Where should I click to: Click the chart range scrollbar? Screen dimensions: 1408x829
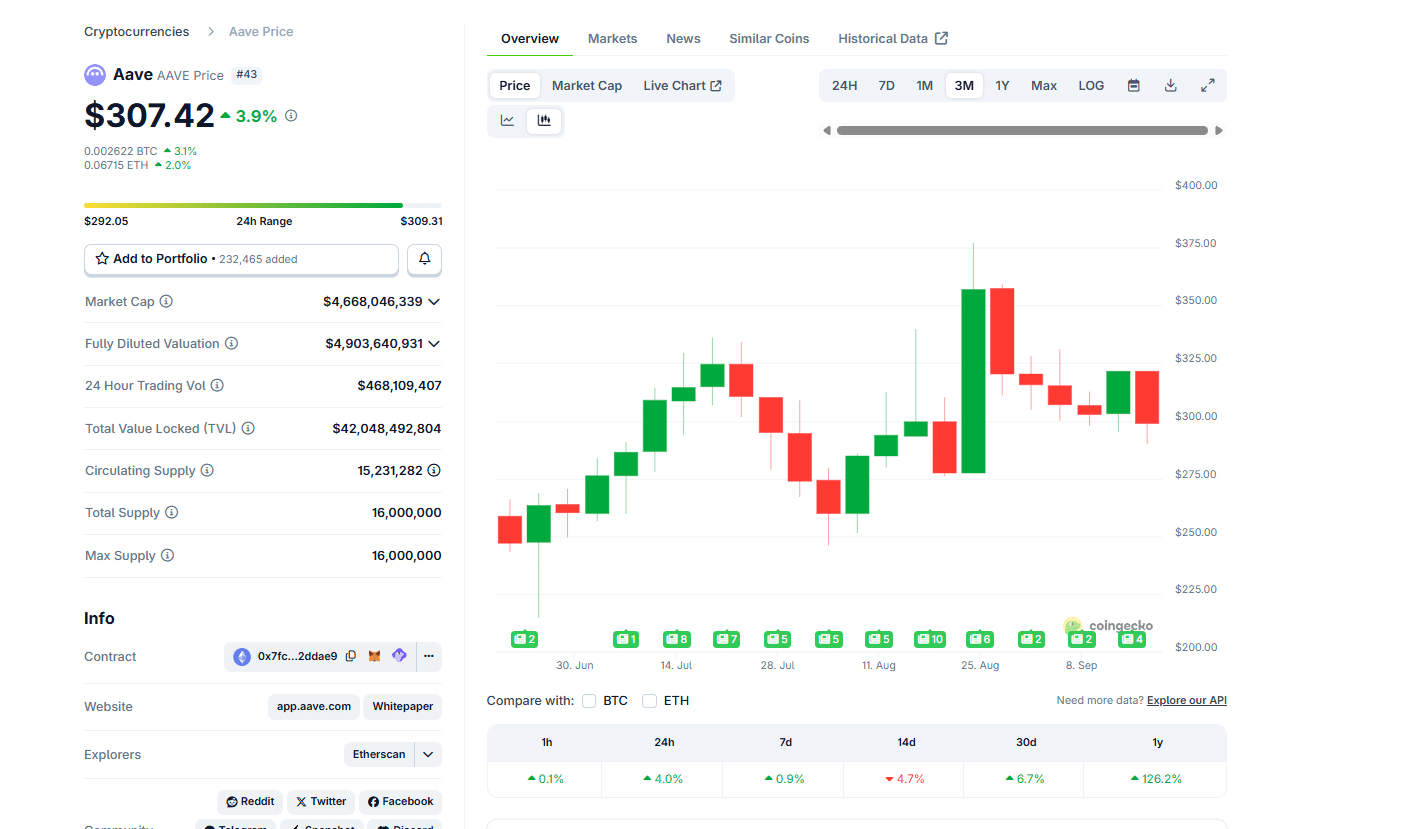[1022, 131]
